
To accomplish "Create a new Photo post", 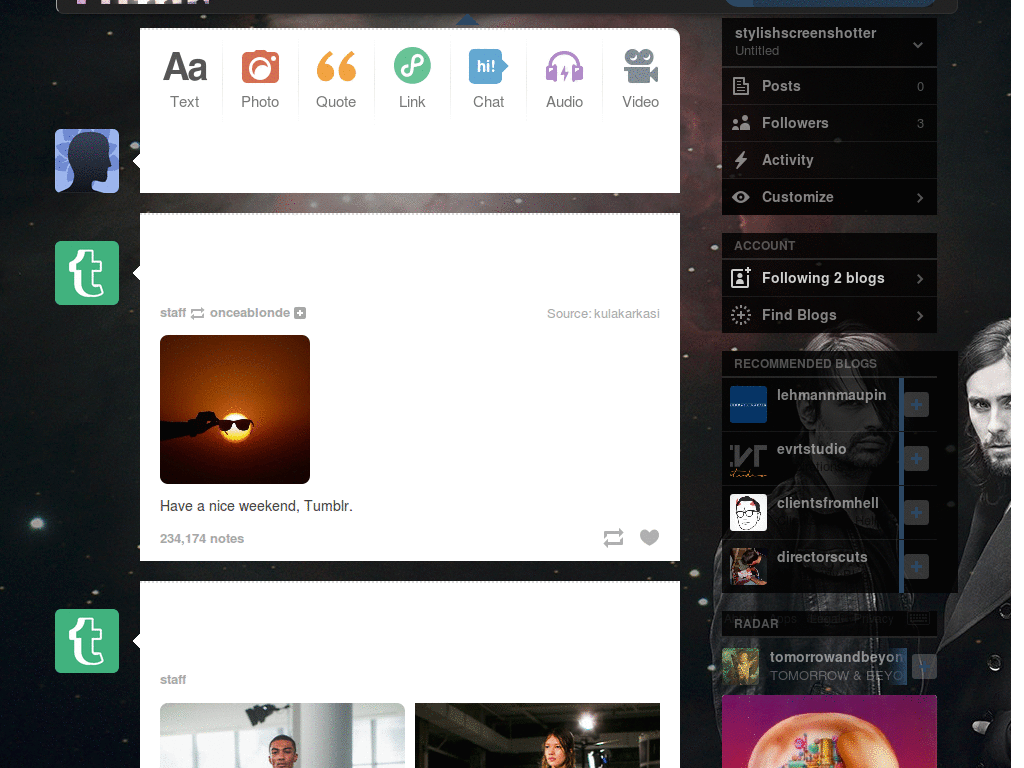I will point(260,79).
